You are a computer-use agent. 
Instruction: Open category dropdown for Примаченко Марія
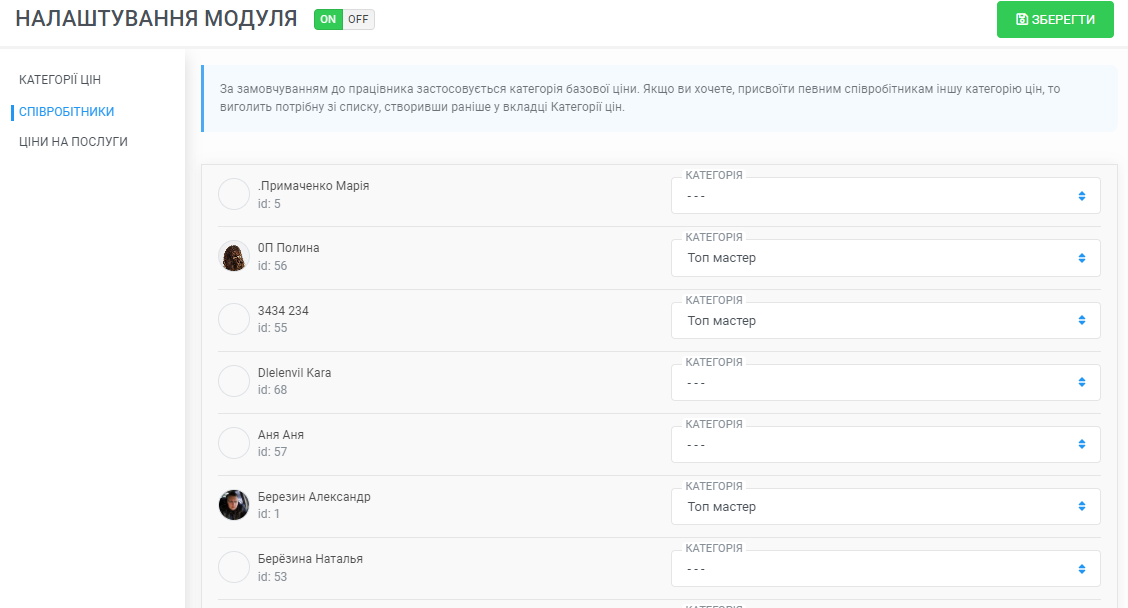[x=886, y=196]
